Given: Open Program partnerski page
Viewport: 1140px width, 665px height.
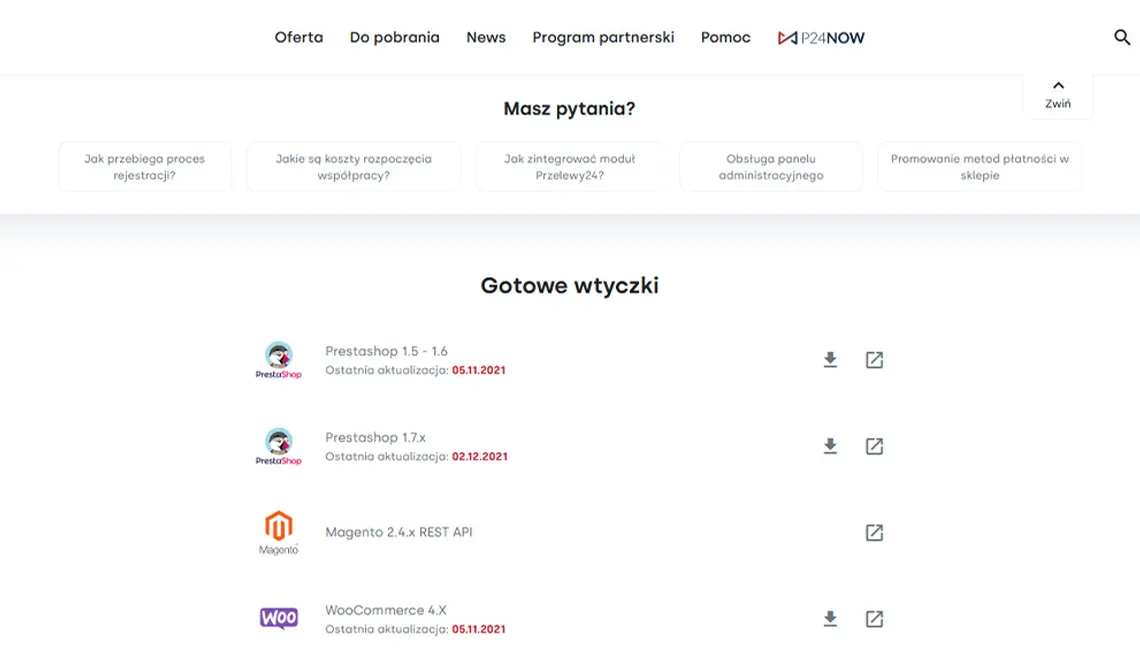Looking at the screenshot, I should coord(603,37).
